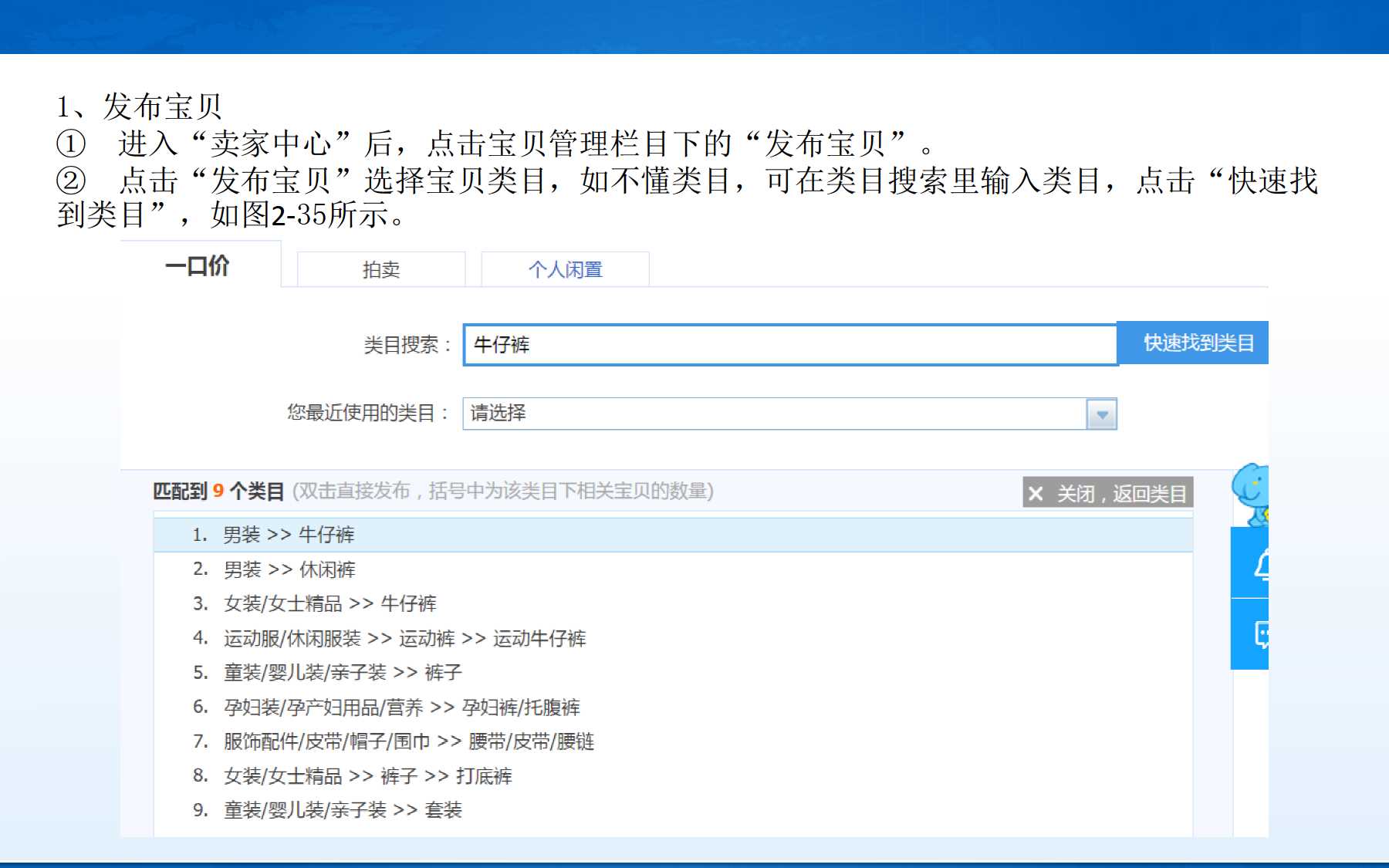Select result 童装/婴儿装/亲子装 >> 裤子
1389x868 pixels.
673,672
